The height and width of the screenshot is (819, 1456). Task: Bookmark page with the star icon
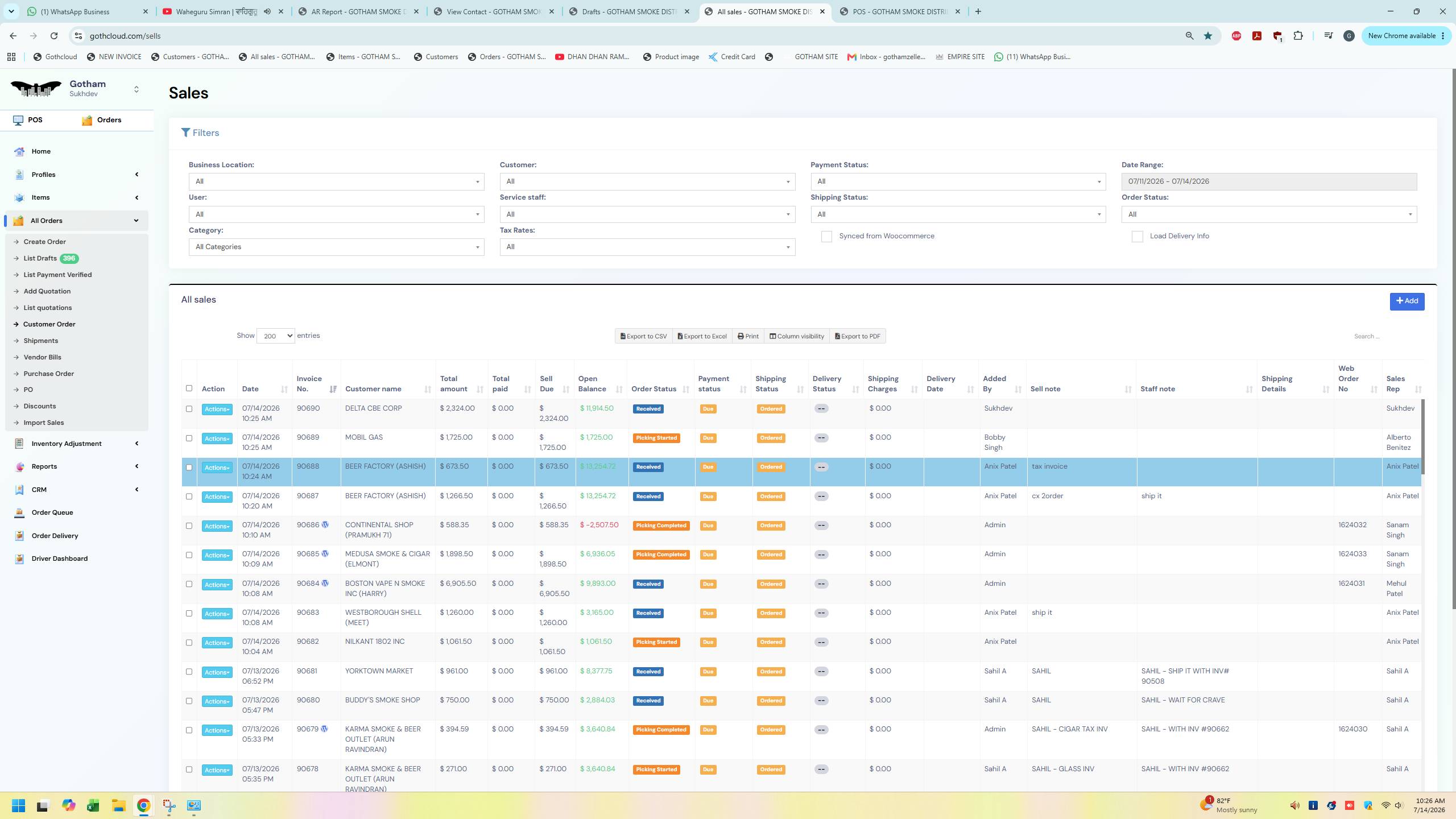coord(1207,36)
